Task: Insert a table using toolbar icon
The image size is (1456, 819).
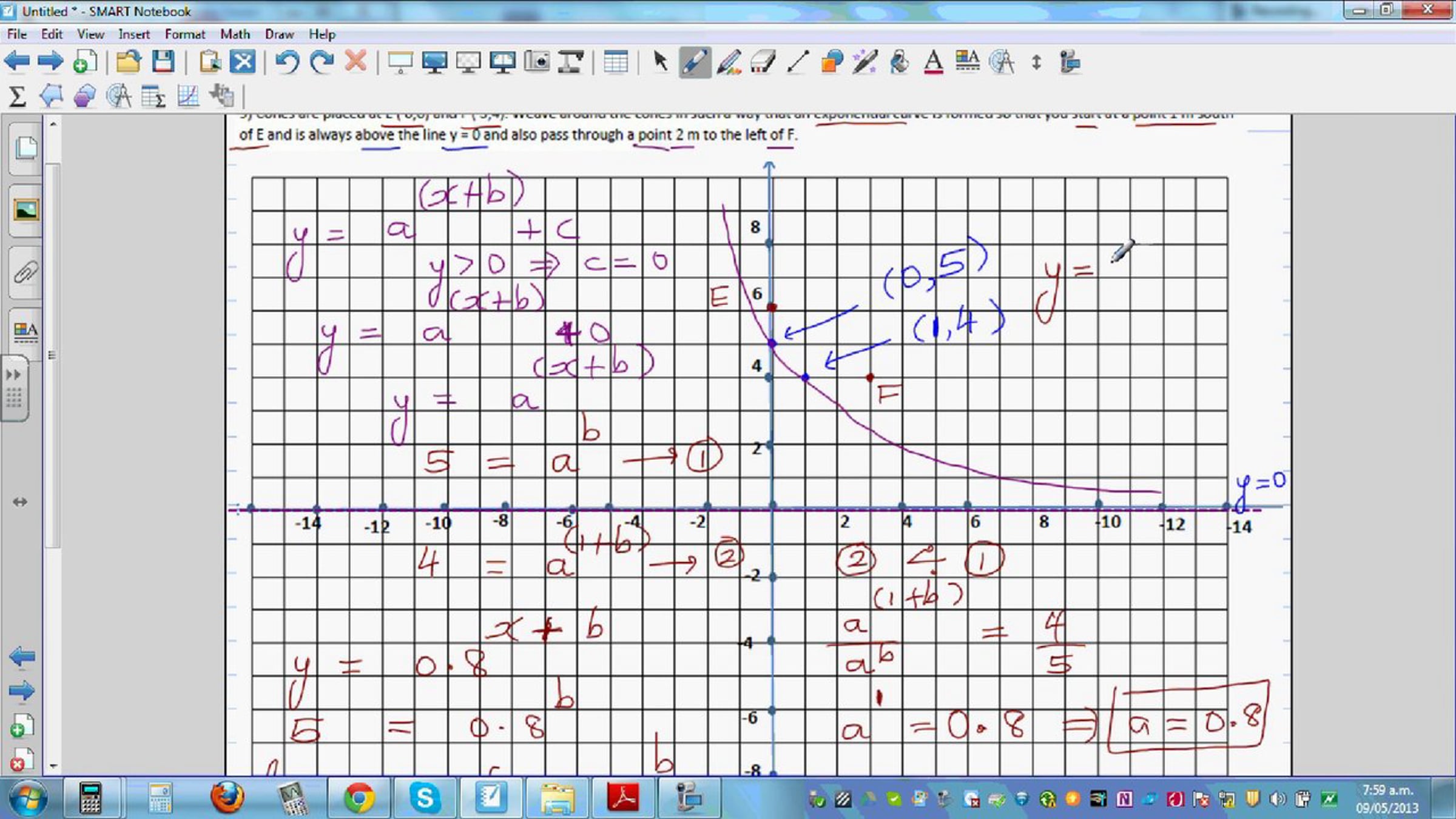Action: [616, 62]
